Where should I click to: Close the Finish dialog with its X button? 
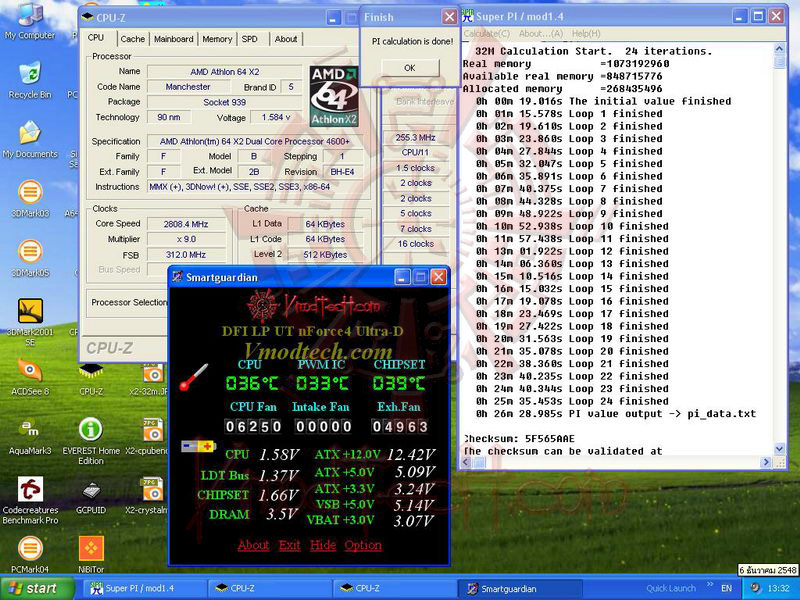[449, 17]
